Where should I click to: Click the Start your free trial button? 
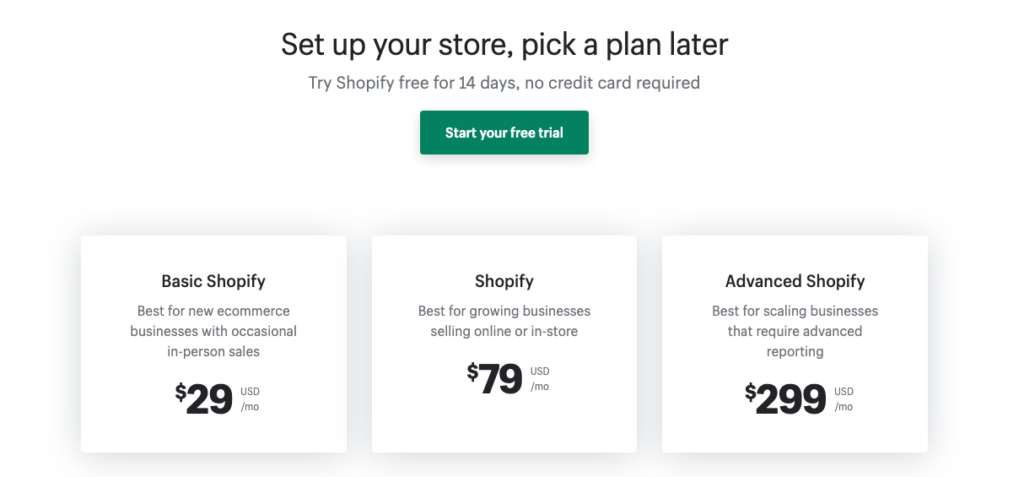coord(504,133)
